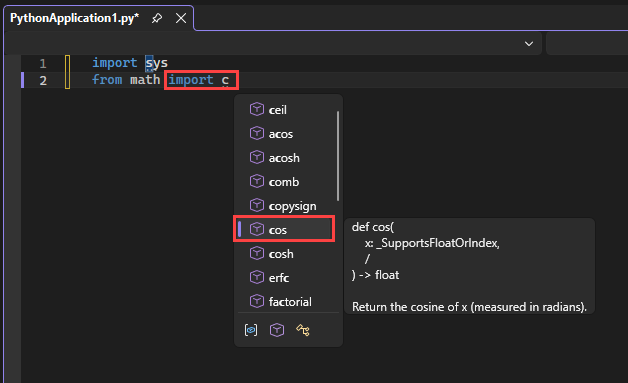Place cursor on 'sys' in line 1
Viewport: 628px width, 383px height.
pos(157,63)
